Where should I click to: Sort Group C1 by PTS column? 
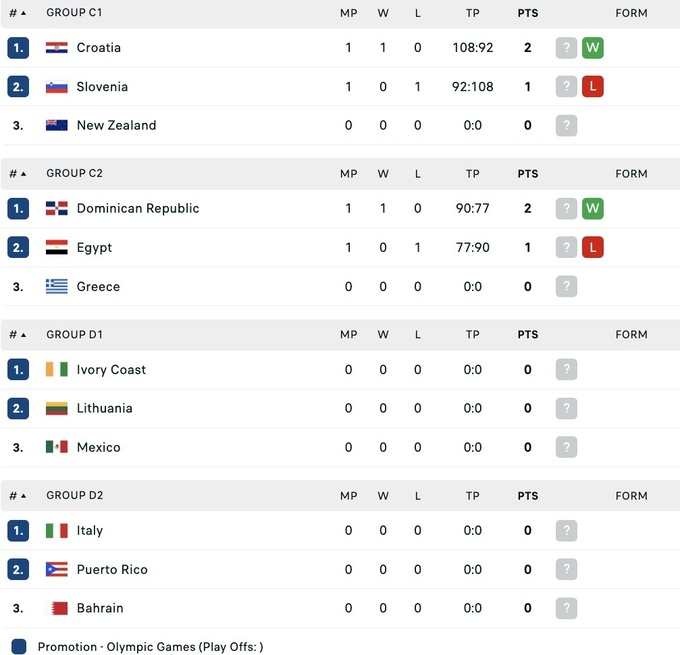(528, 13)
